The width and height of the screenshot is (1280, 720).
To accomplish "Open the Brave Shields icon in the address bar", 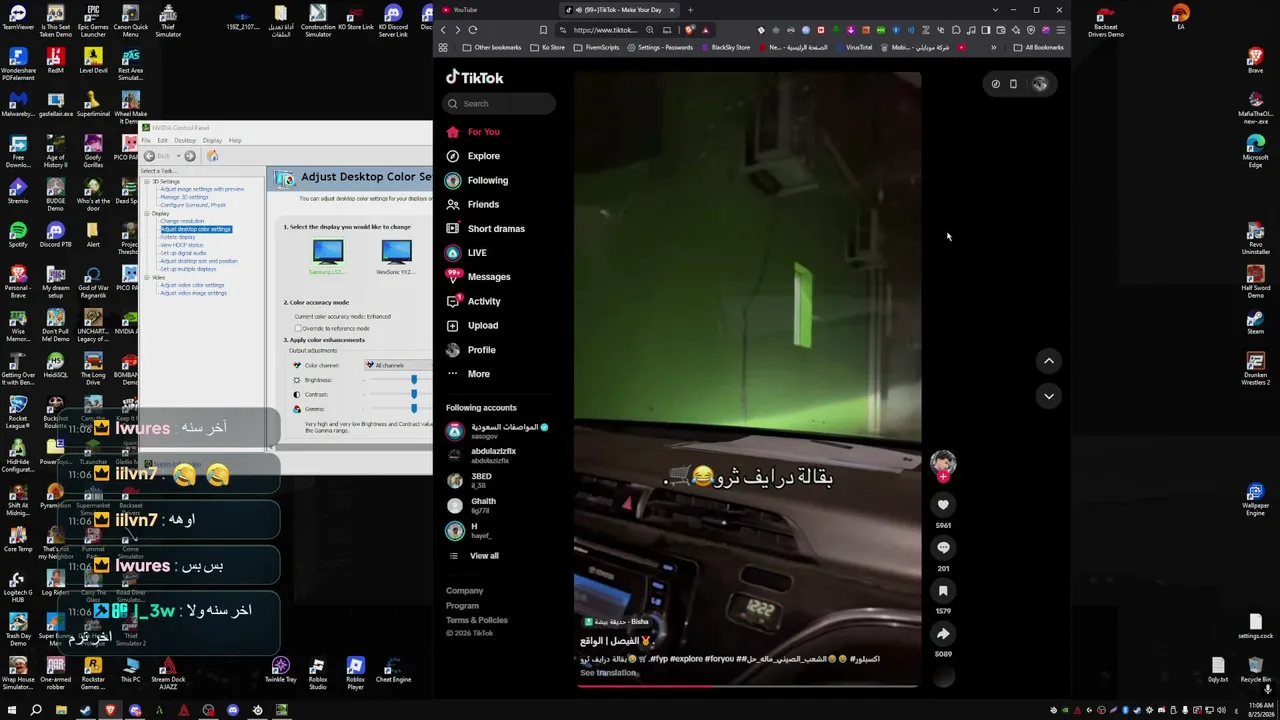I will 689,30.
